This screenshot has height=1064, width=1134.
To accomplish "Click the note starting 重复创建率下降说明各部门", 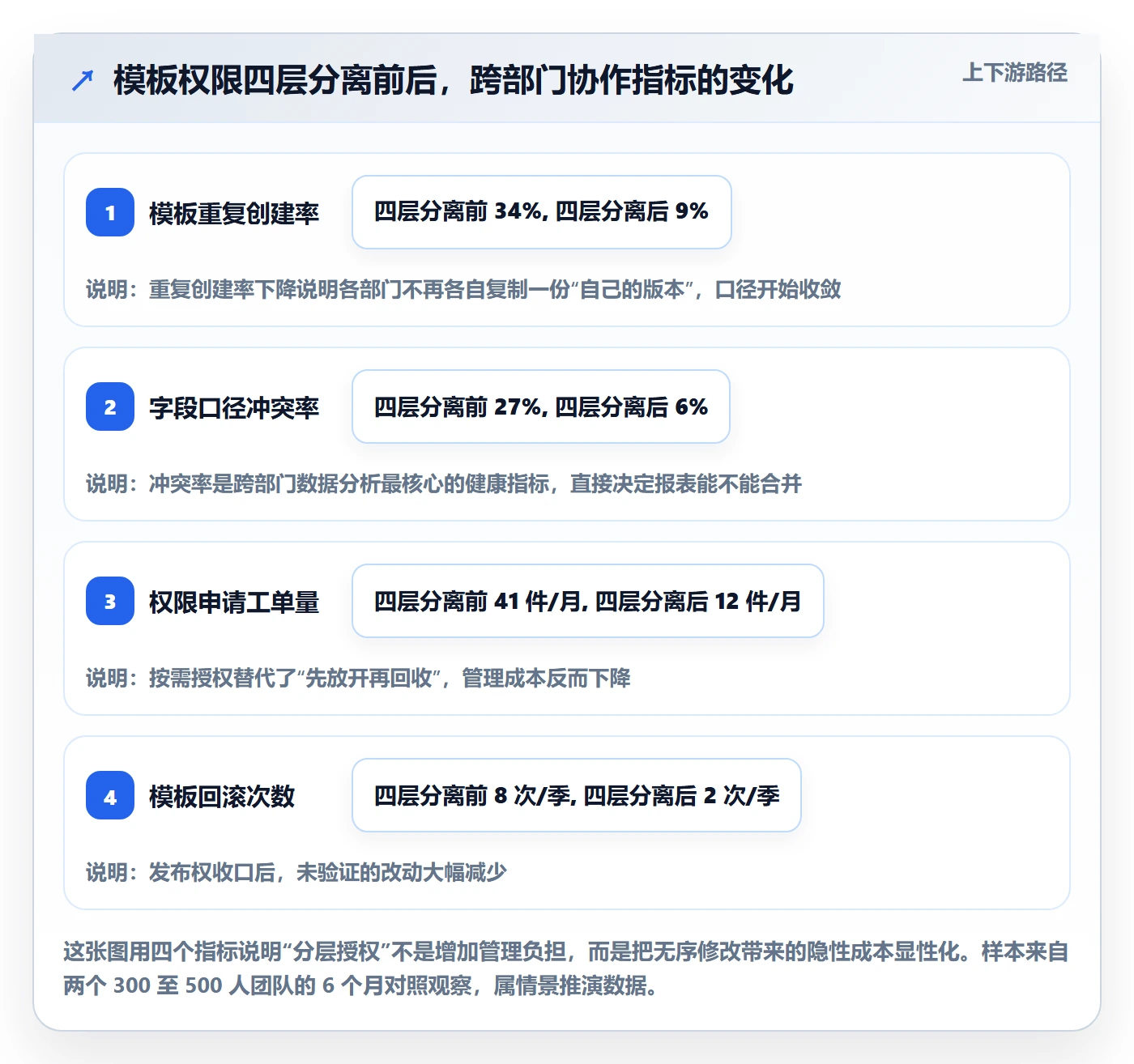I will click(463, 289).
